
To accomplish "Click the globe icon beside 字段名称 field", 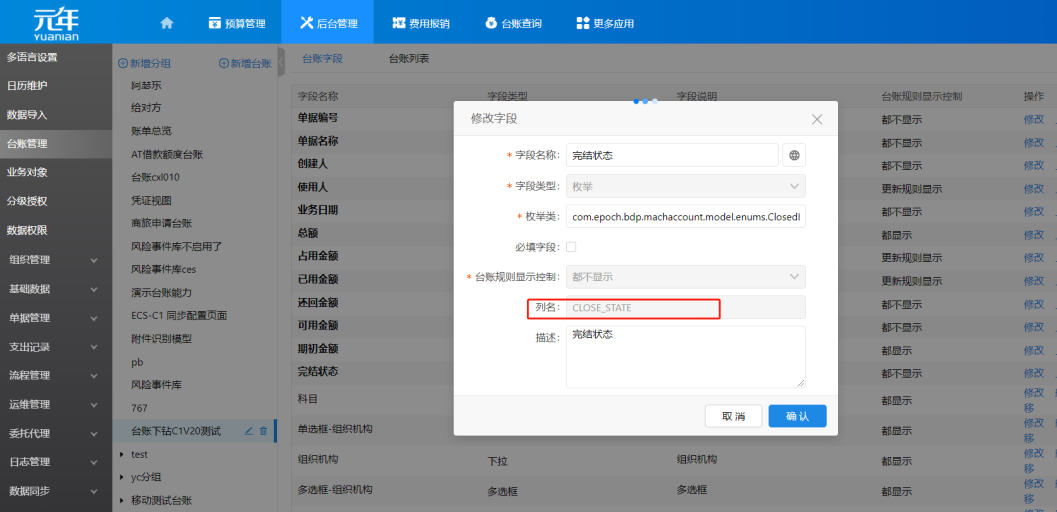I will pos(794,155).
